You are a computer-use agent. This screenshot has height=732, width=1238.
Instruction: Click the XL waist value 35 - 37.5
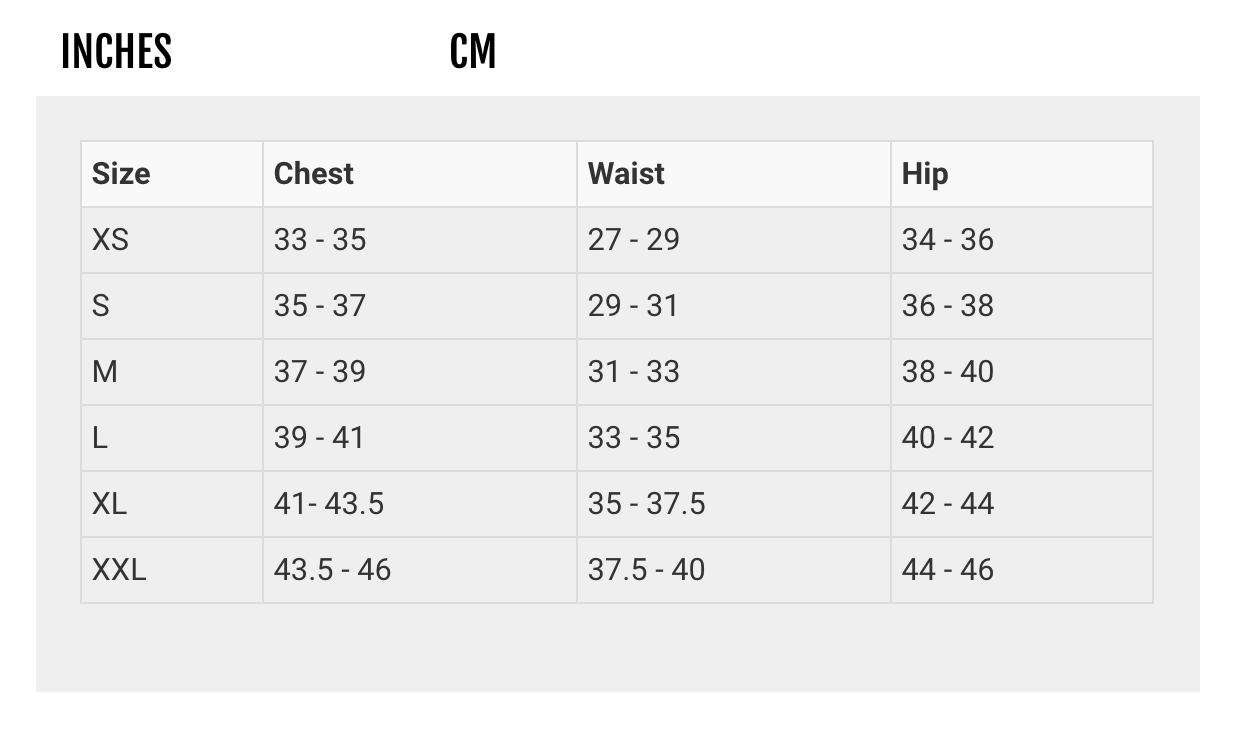point(646,504)
